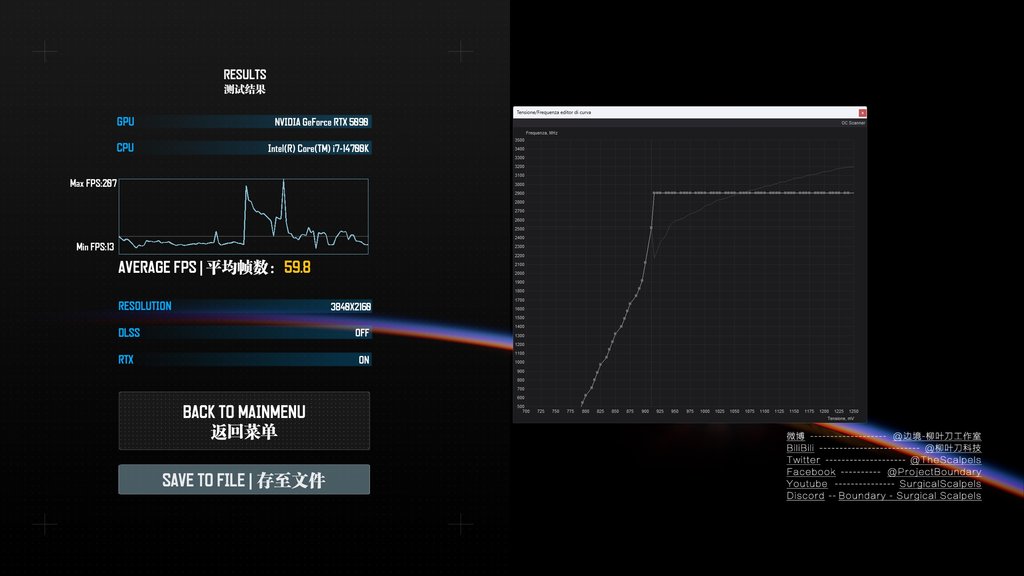Click the 3840X2160 resolution value
Image resolution: width=1024 pixels, height=576 pixels.
(351, 306)
